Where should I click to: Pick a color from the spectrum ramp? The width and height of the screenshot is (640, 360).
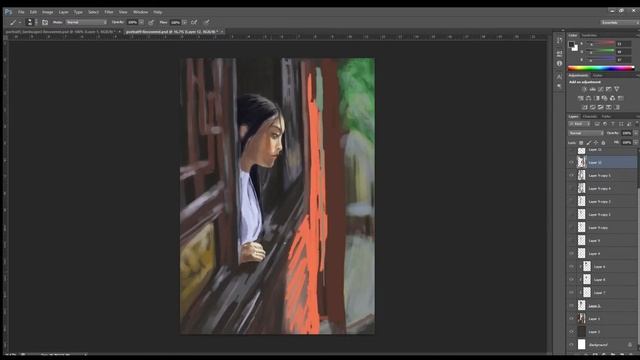(x=601, y=68)
